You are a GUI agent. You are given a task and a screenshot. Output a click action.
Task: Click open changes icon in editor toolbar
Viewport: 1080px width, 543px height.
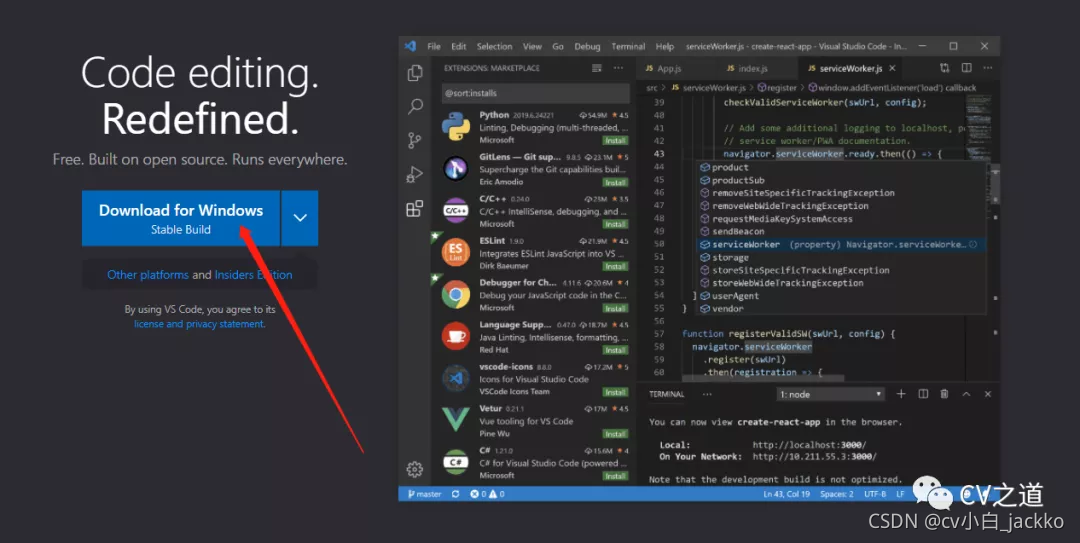pyautogui.click(x=944, y=68)
